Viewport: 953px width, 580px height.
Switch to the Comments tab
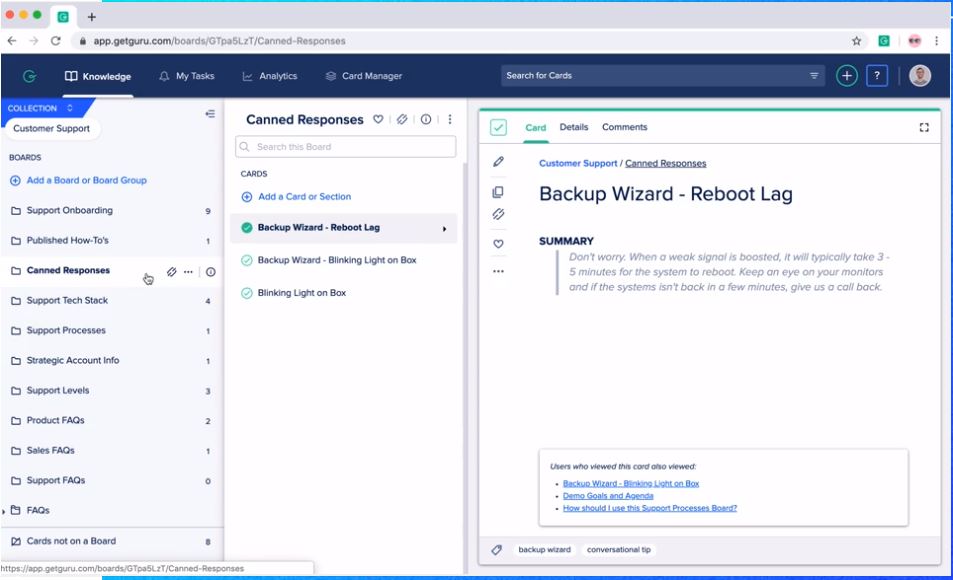click(624, 127)
